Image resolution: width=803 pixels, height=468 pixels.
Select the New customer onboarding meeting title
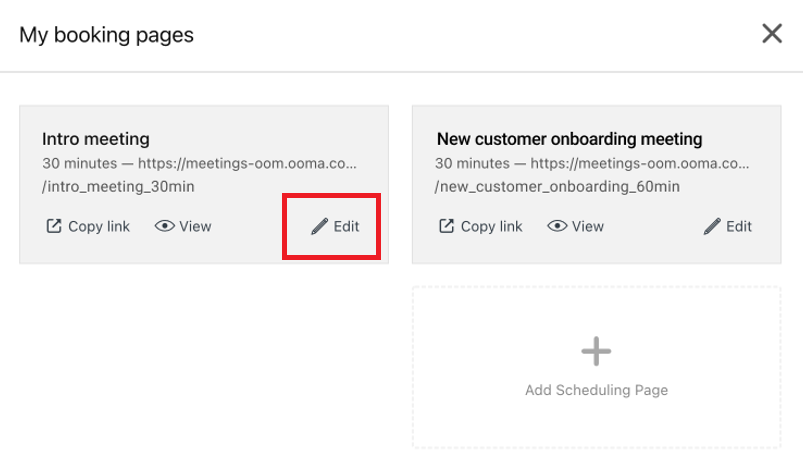tap(569, 139)
